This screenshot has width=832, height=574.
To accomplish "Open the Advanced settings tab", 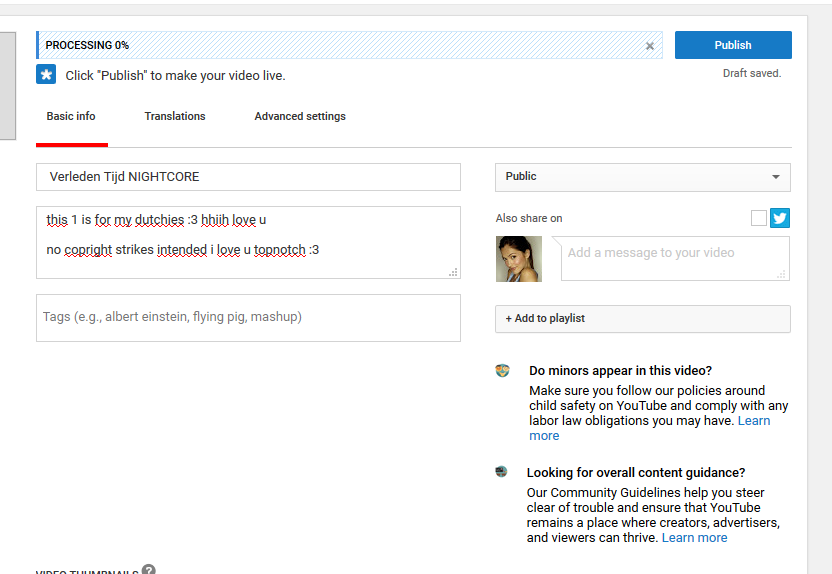I will [300, 117].
